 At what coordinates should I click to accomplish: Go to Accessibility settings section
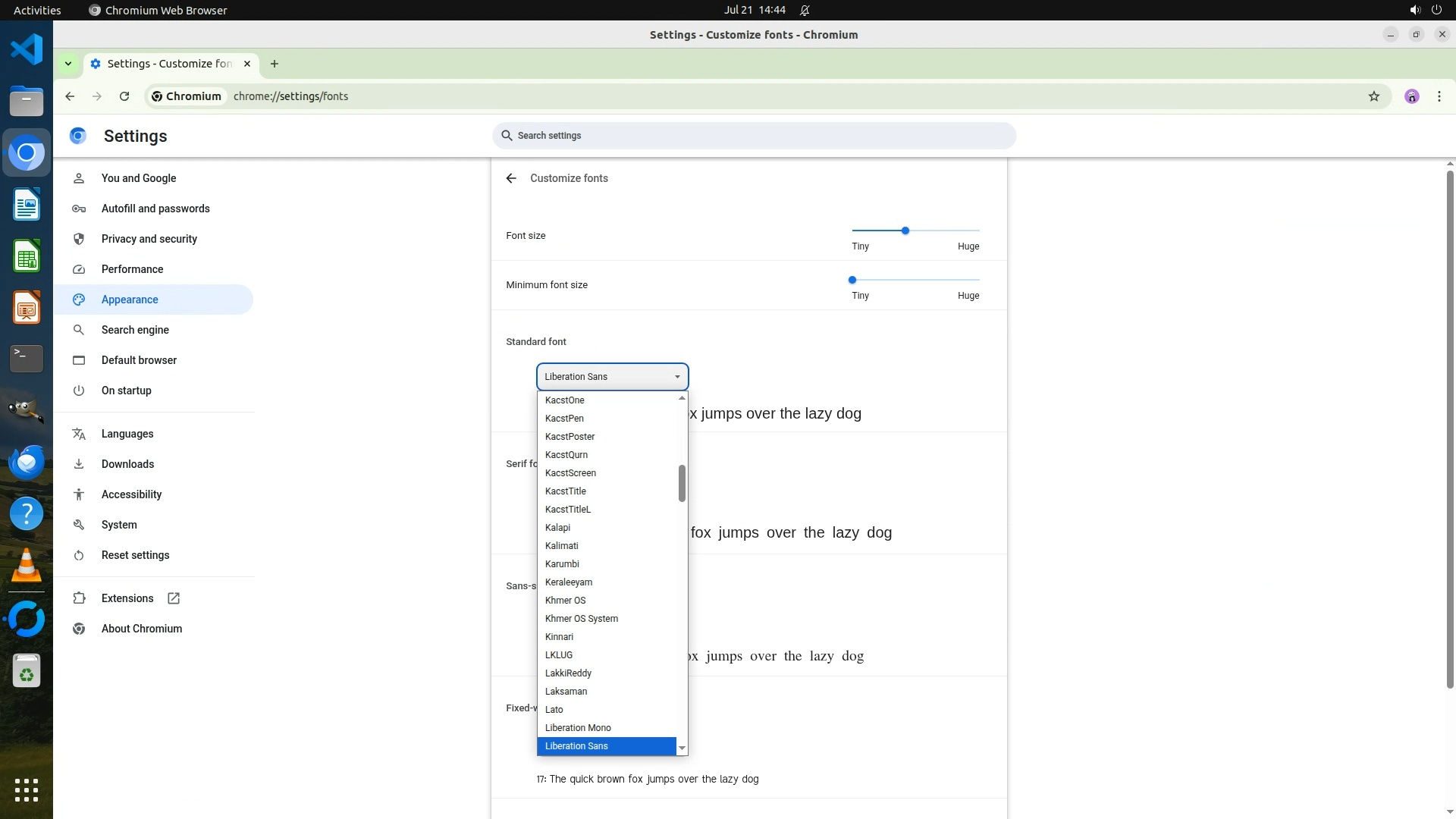pyautogui.click(x=131, y=494)
